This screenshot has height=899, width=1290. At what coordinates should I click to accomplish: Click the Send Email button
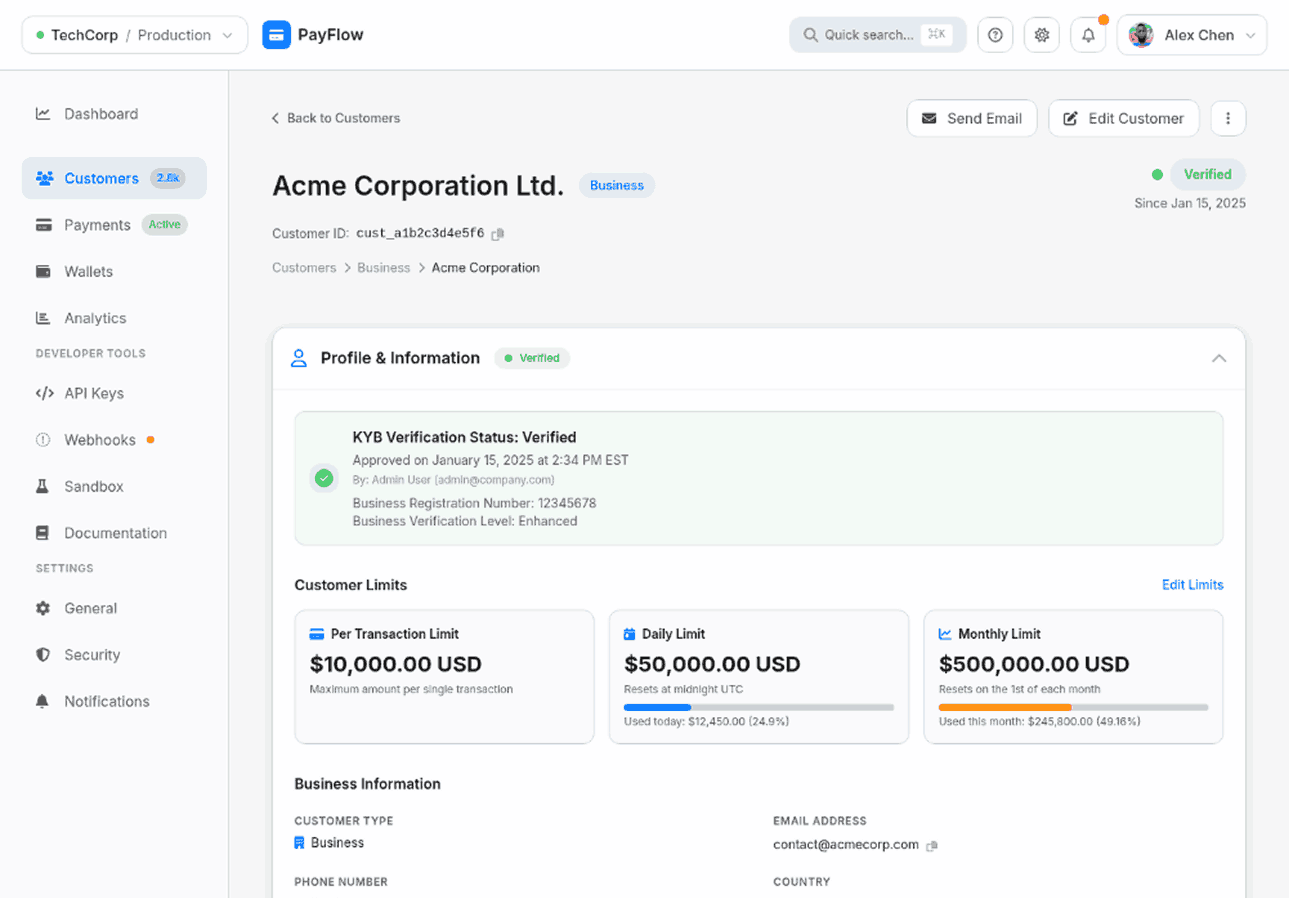pos(971,118)
